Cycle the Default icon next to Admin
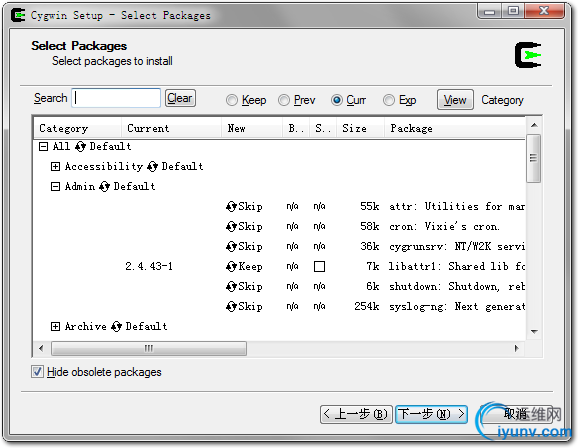This screenshot has width=578, height=448. [x=104, y=187]
